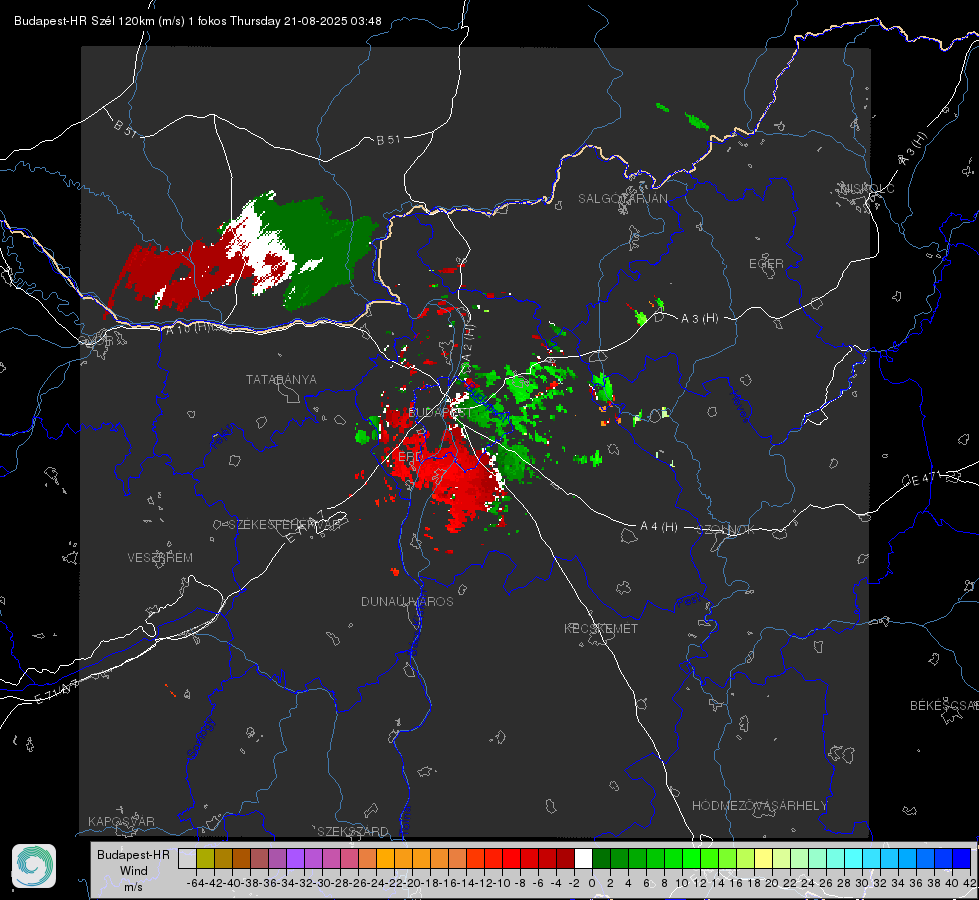The height and width of the screenshot is (900, 979).
Task: Click the white swatch in wind legend
Action: tap(583, 858)
